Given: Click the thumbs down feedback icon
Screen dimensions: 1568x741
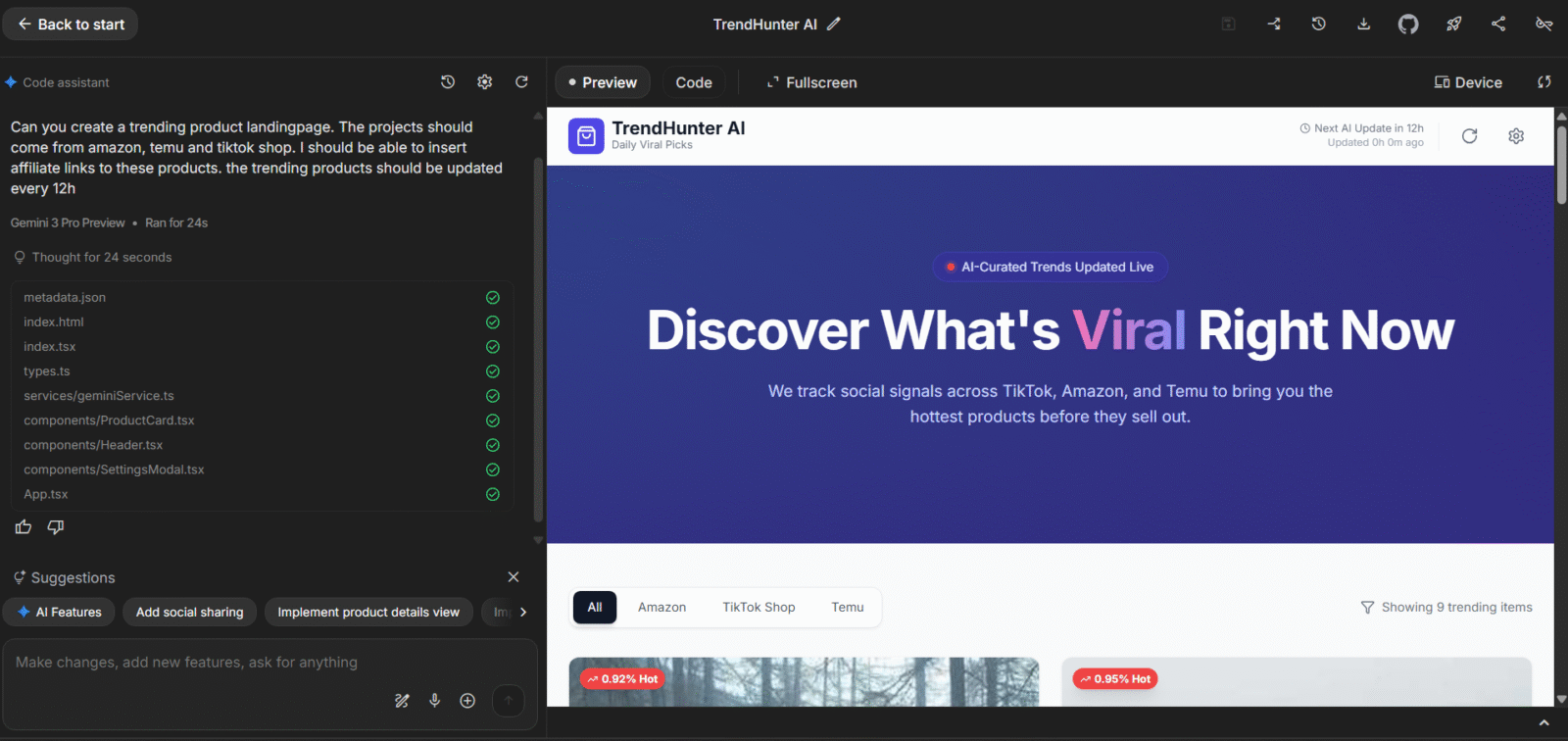Looking at the screenshot, I should (x=56, y=527).
